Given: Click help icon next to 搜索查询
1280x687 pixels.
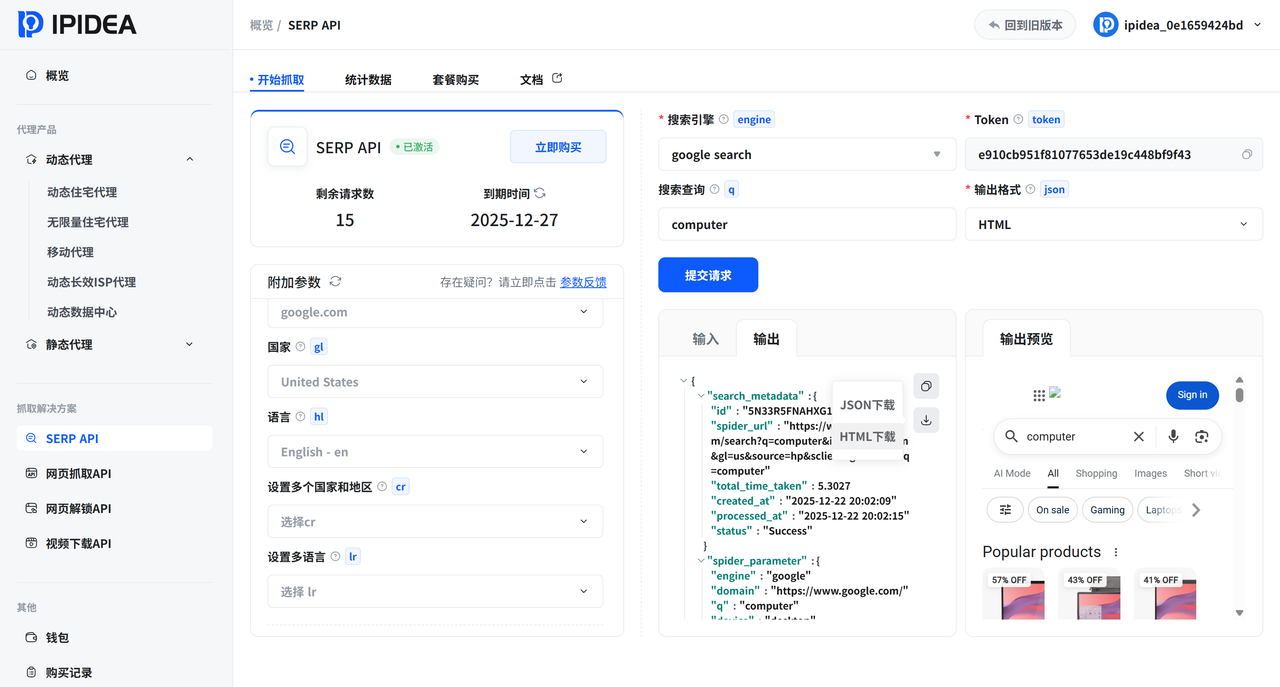Looking at the screenshot, I should [x=714, y=189].
